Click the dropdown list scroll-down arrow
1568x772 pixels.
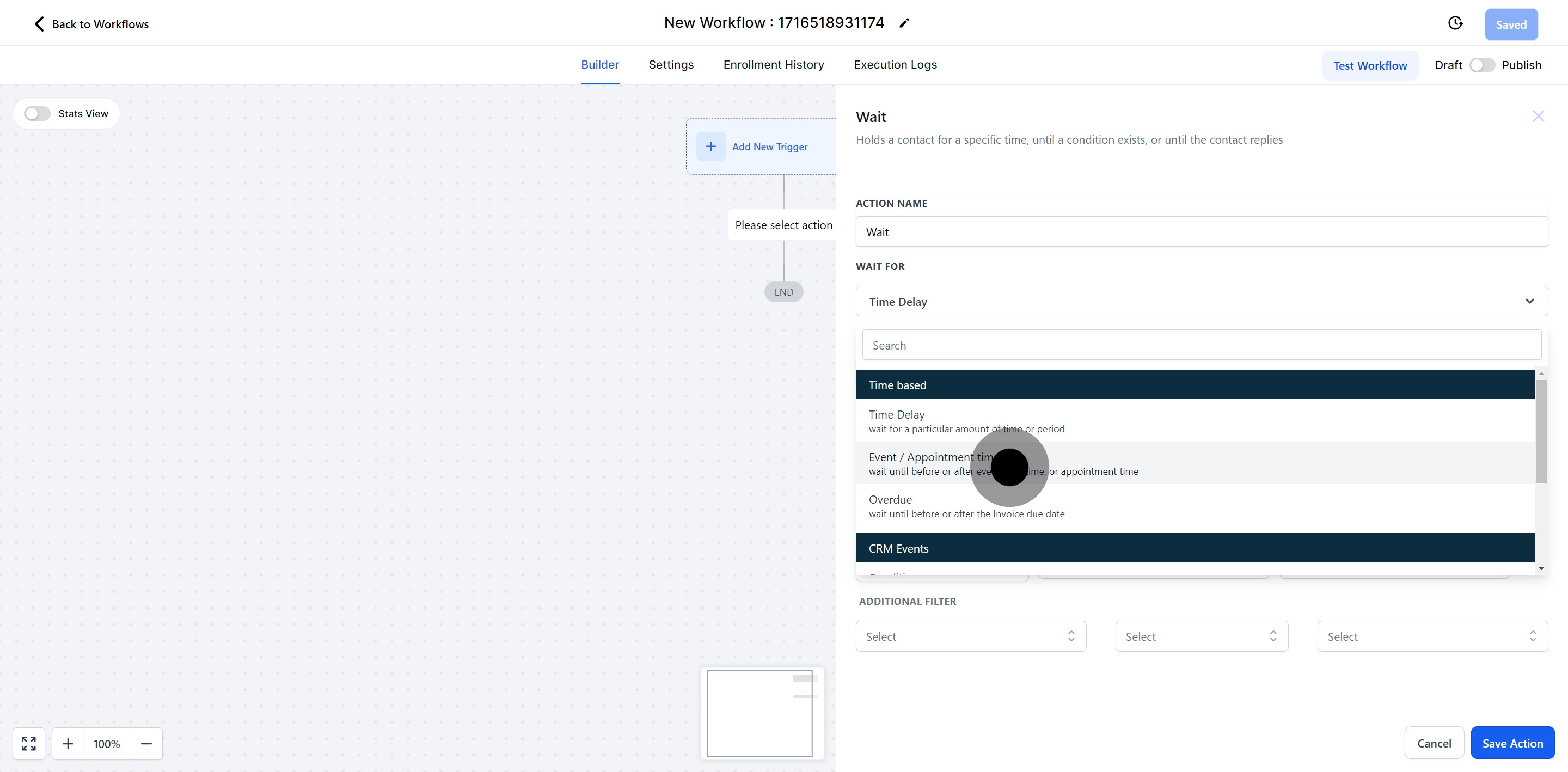pos(1541,568)
